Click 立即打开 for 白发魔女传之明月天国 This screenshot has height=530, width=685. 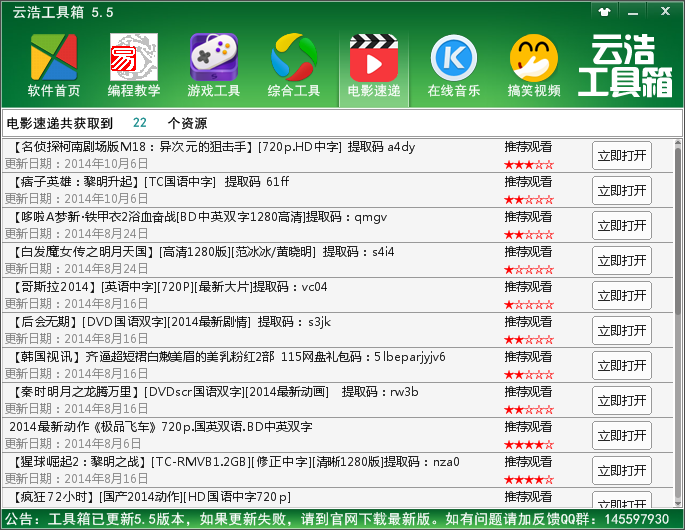[x=622, y=260]
